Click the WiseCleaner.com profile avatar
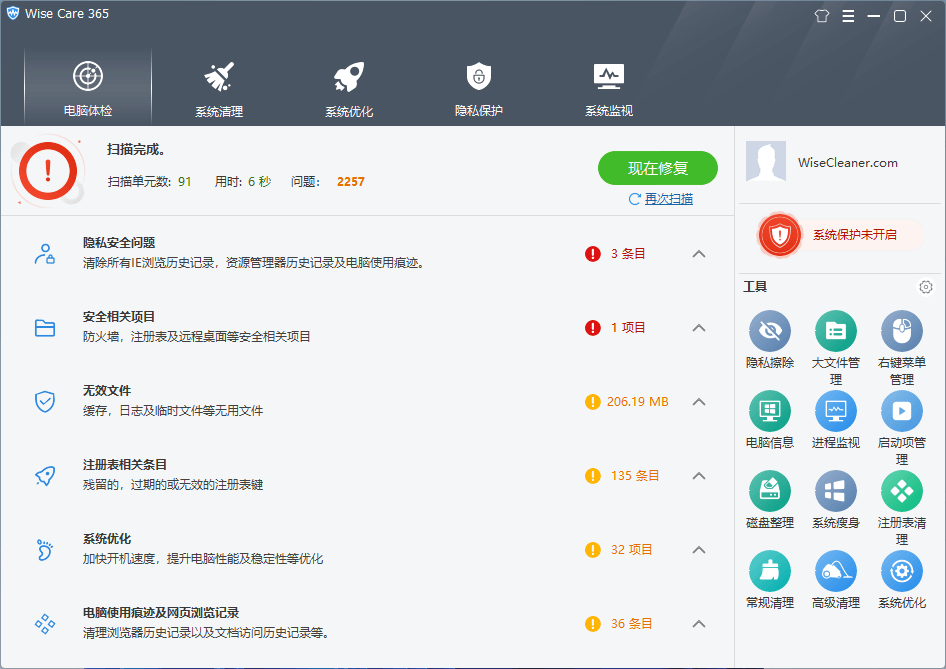The height and width of the screenshot is (669, 946). (x=766, y=162)
